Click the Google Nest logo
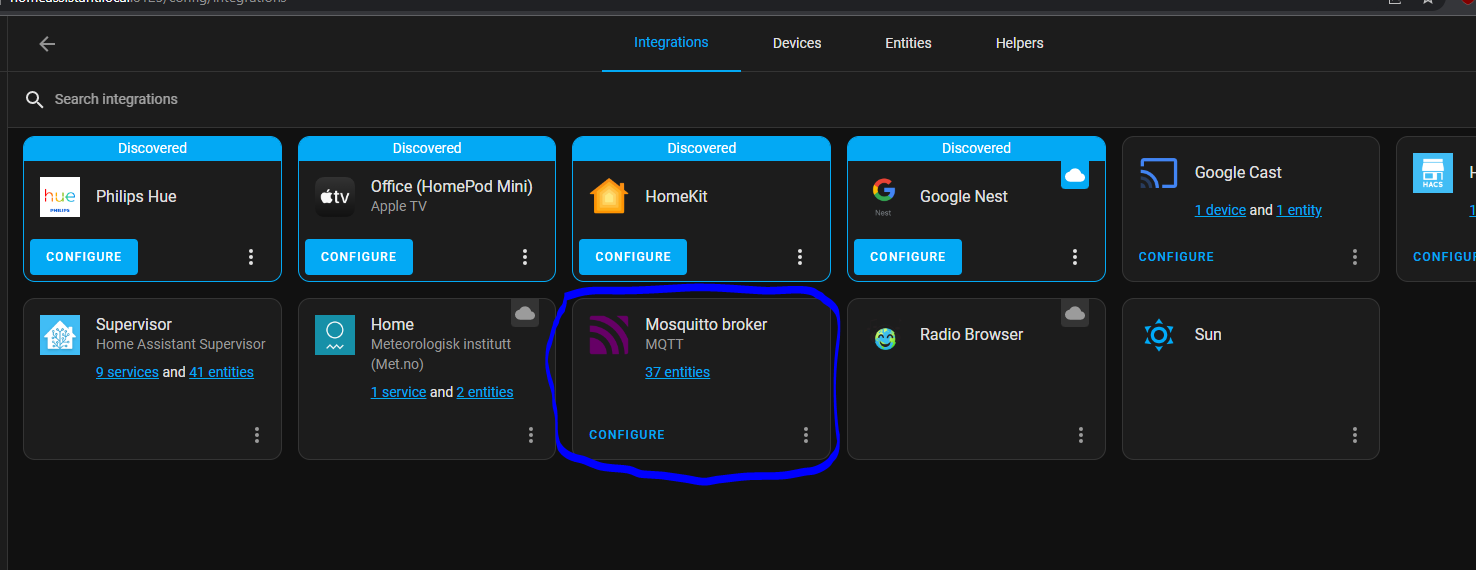 [x=883, y=197]
